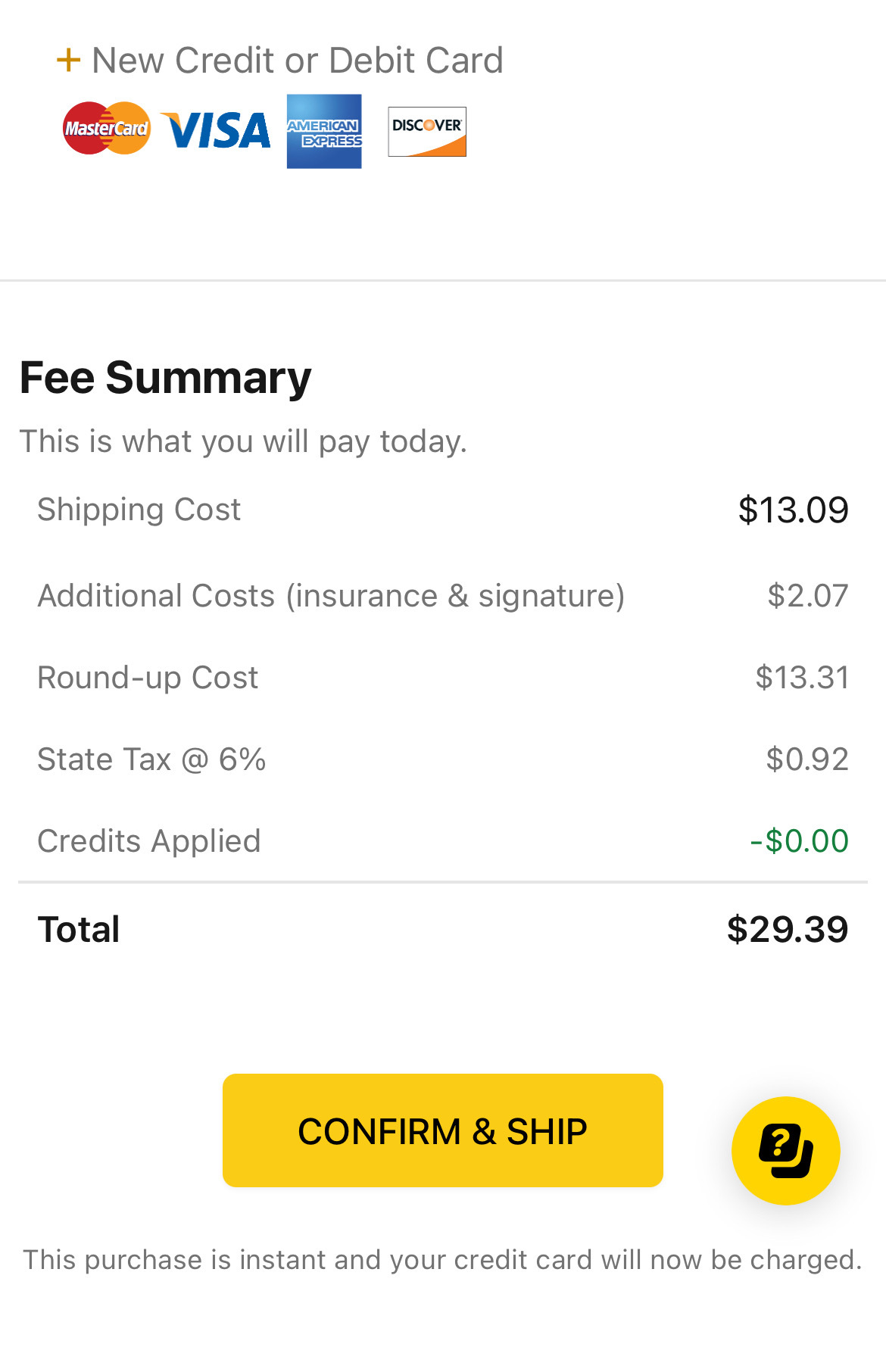This screenshot has width=886, height=1372.
Task: Tap the orange plus icon
Action: tap(68, 61)
